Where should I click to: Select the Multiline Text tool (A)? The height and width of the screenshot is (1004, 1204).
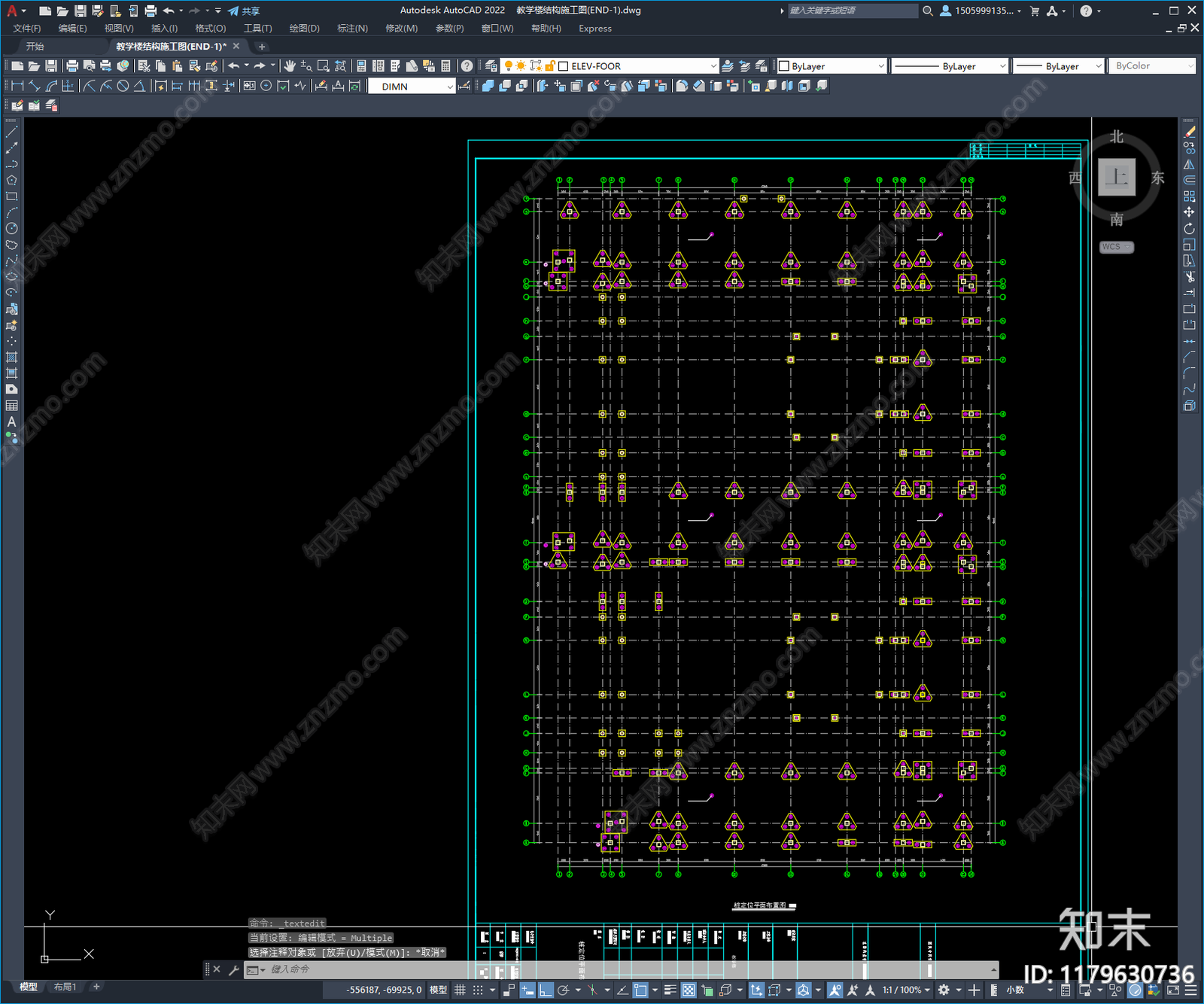click(x=11, y=422)
